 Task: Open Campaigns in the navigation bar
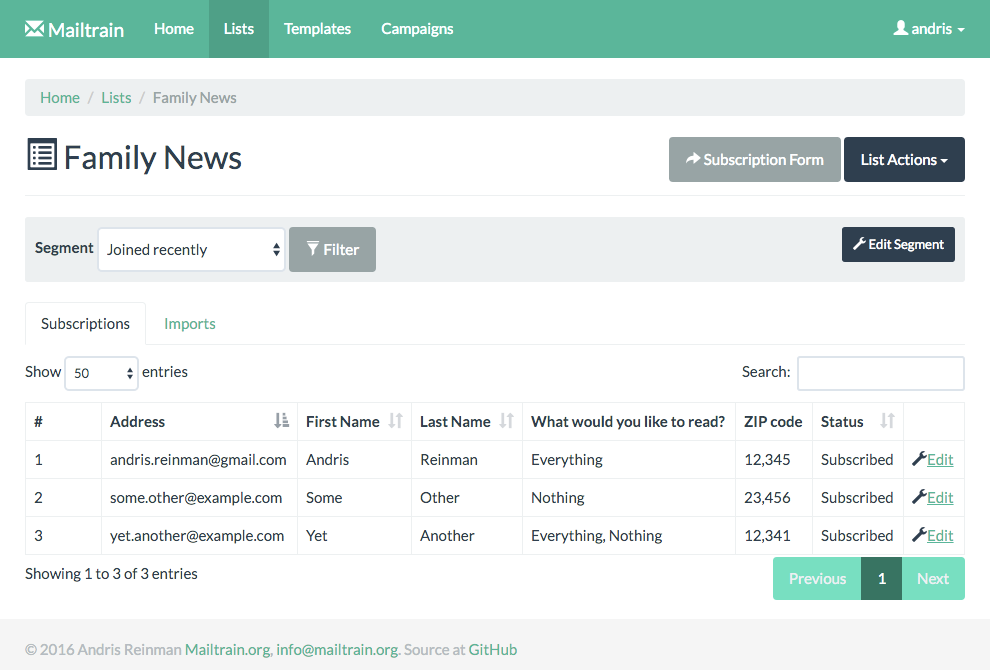pyautogui.click(x=417, y=29)
